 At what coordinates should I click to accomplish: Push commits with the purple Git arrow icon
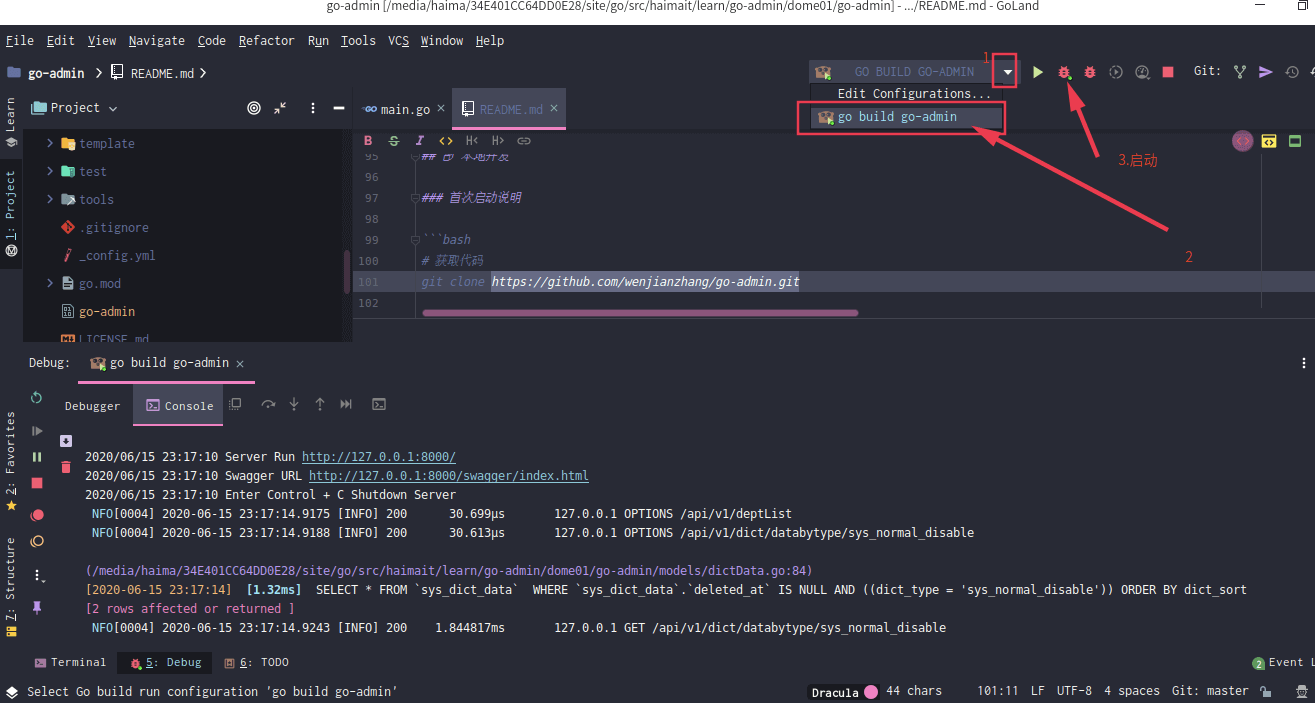[x=1266, y=72]
